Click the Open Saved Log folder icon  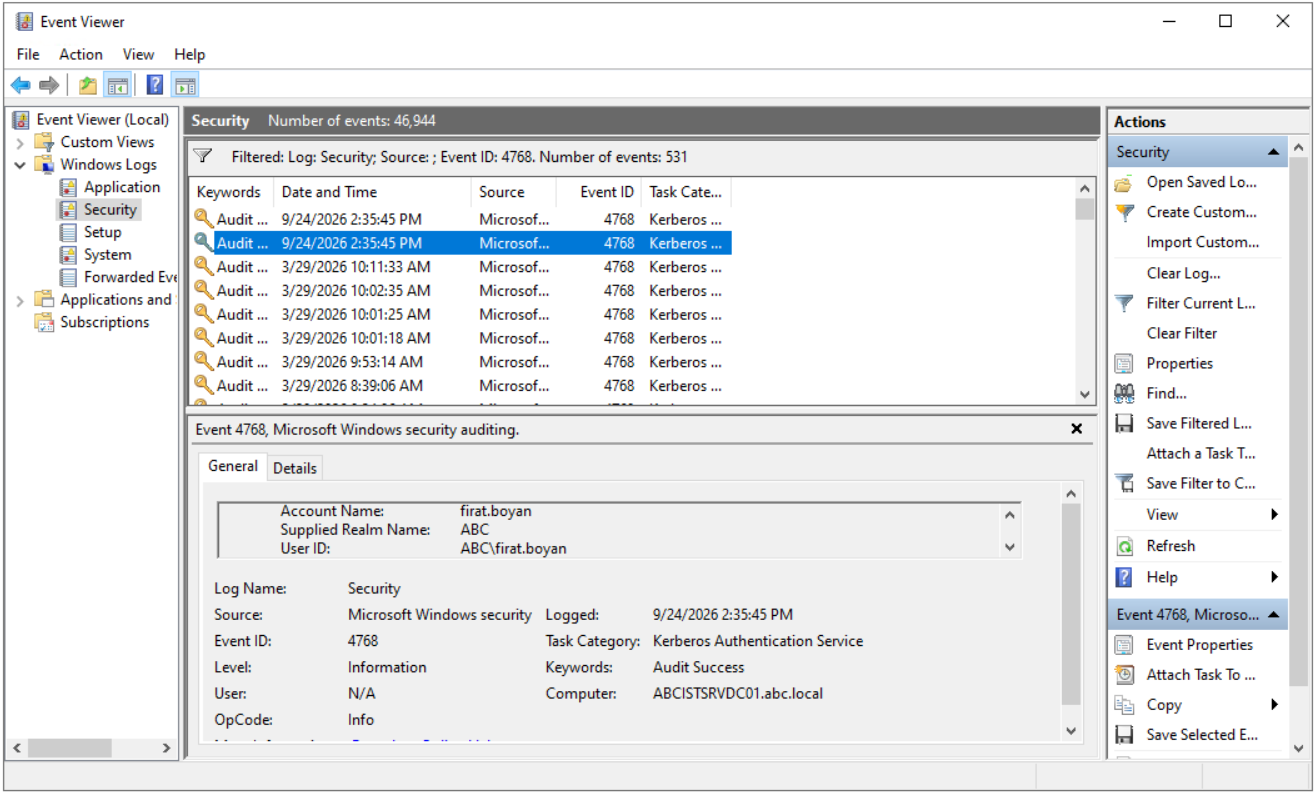tap(1124, 183)
